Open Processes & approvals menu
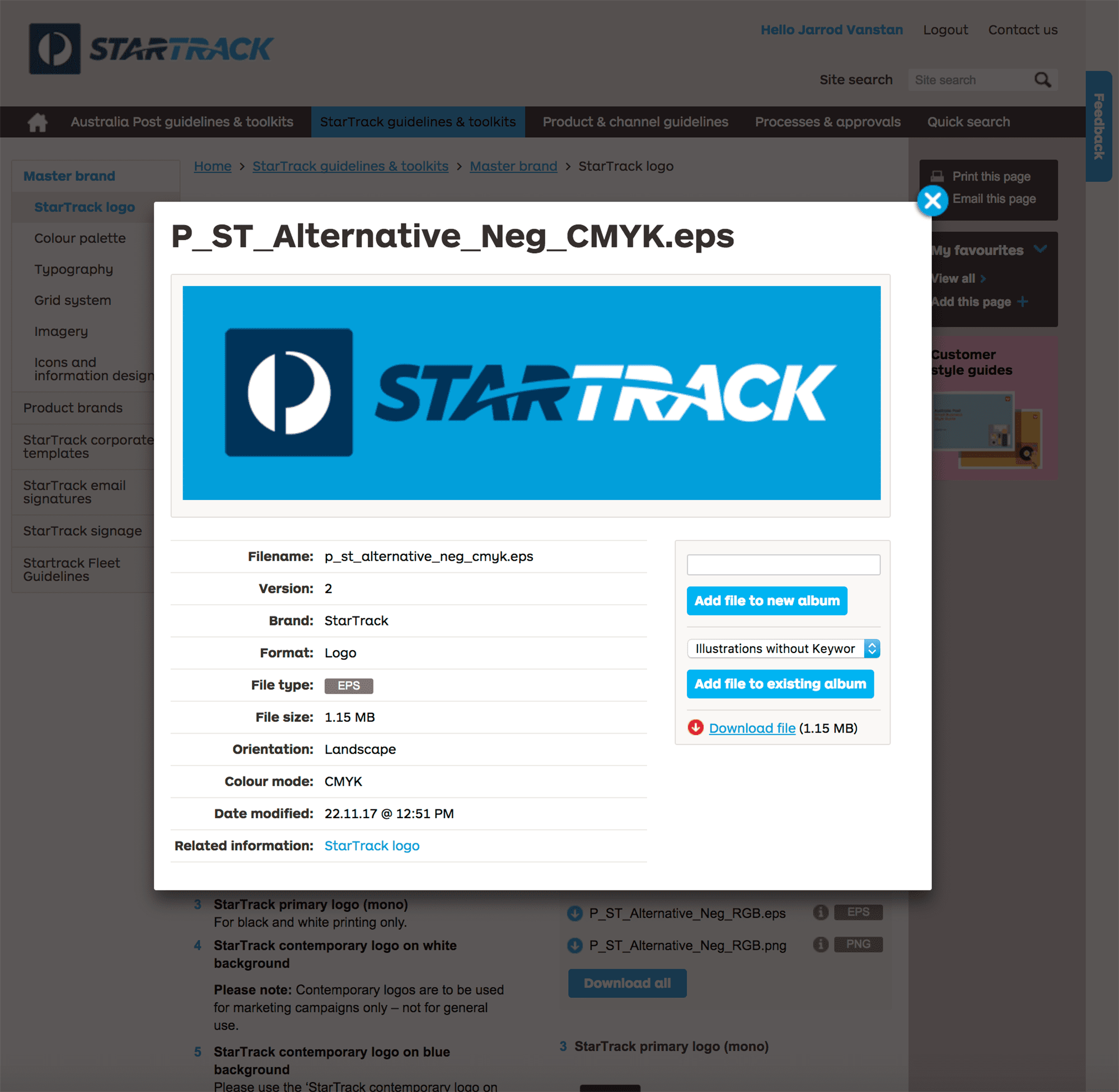 click(x=827, y=122)
